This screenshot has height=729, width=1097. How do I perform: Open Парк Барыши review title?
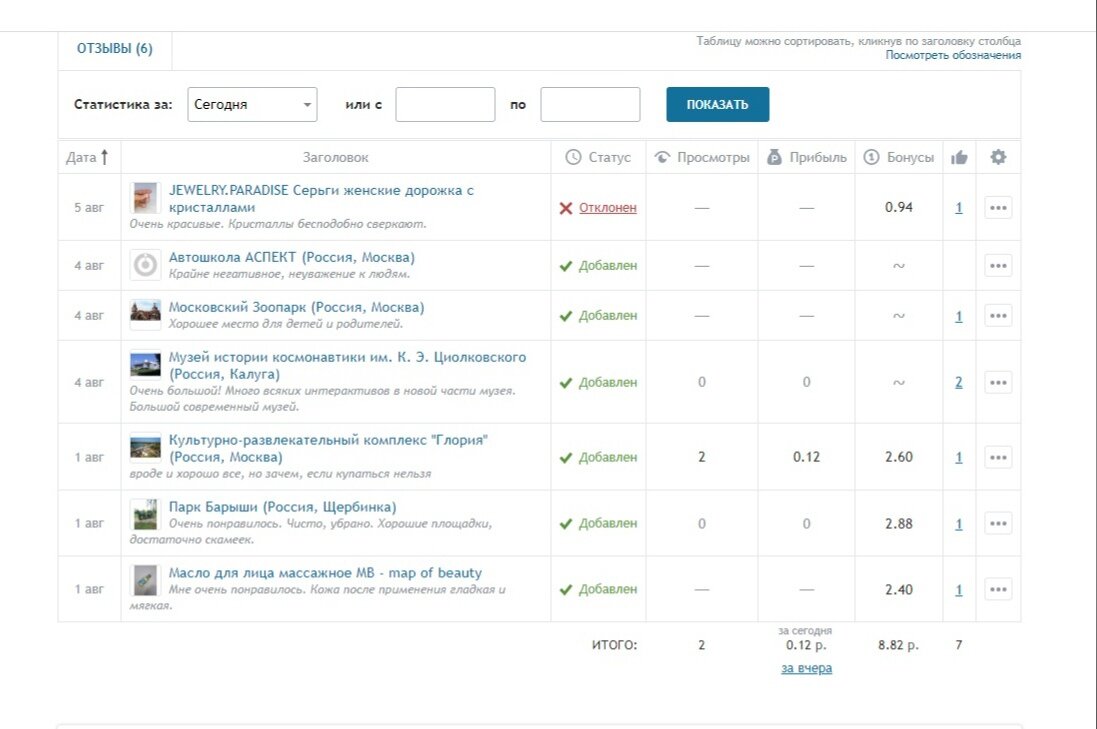(283, 507)
